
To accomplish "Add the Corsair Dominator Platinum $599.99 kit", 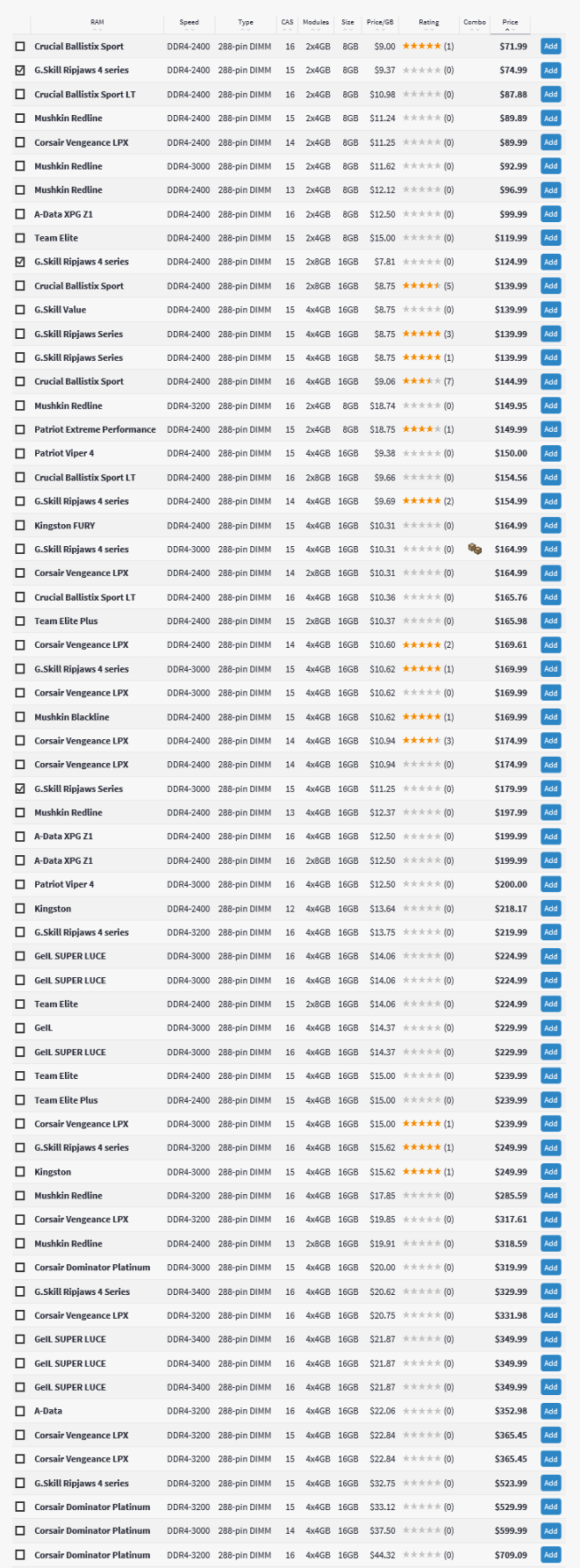I will tap(551, 1531).
